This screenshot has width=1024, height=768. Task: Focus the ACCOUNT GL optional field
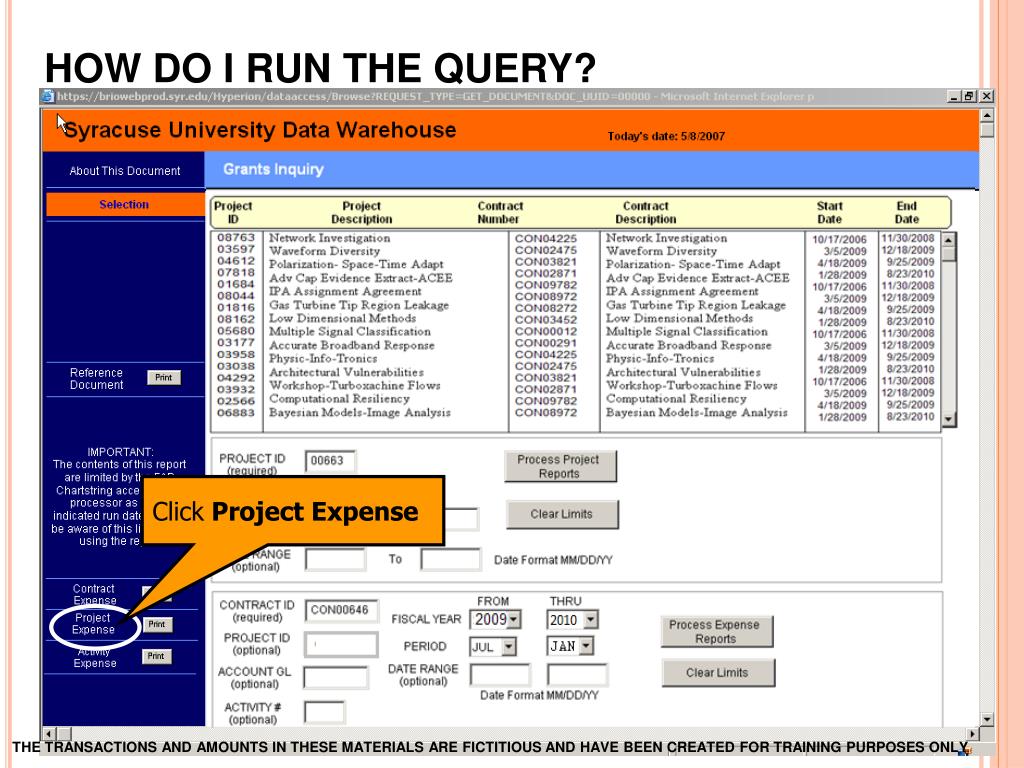click(x=336, y=678)
